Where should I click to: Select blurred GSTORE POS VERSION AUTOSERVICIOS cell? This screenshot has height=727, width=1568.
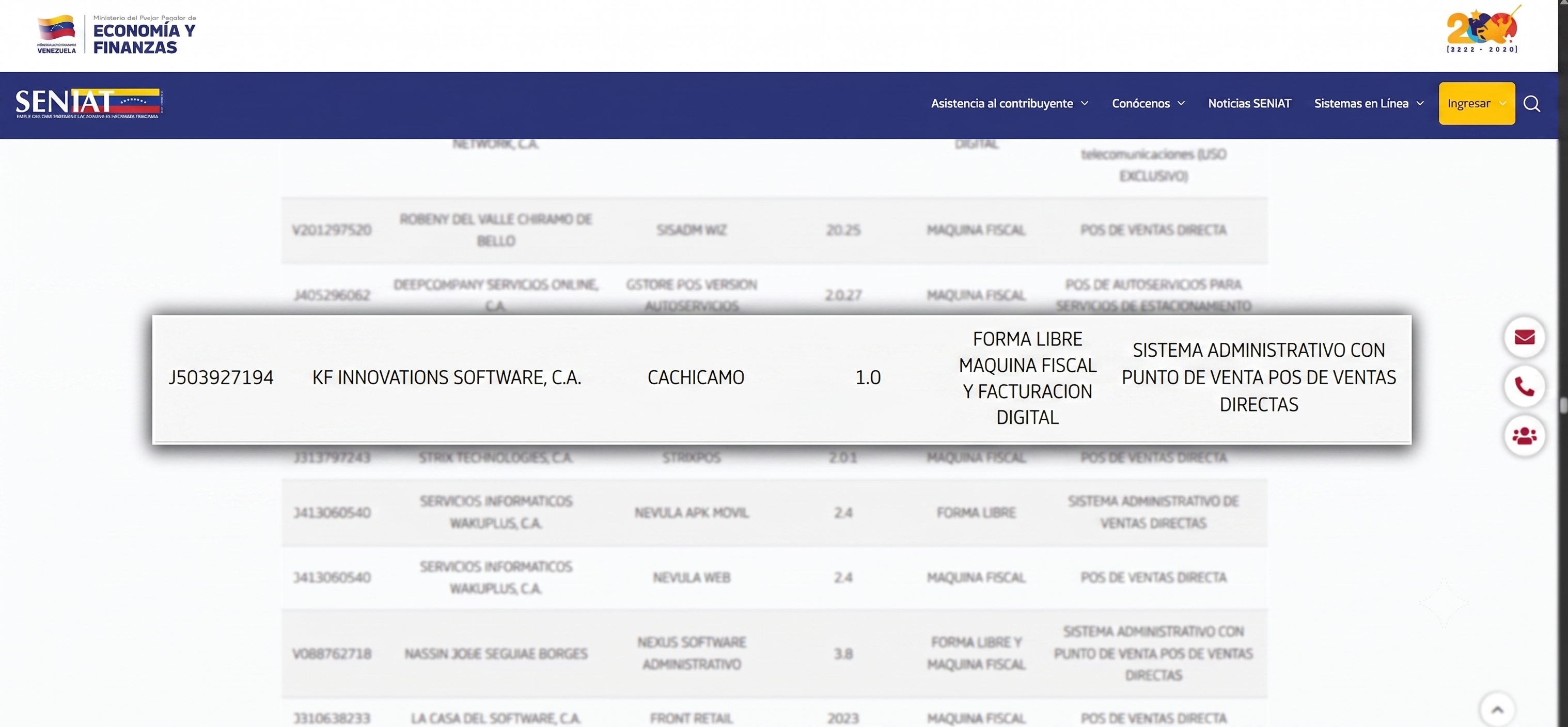tap(692, 295)
